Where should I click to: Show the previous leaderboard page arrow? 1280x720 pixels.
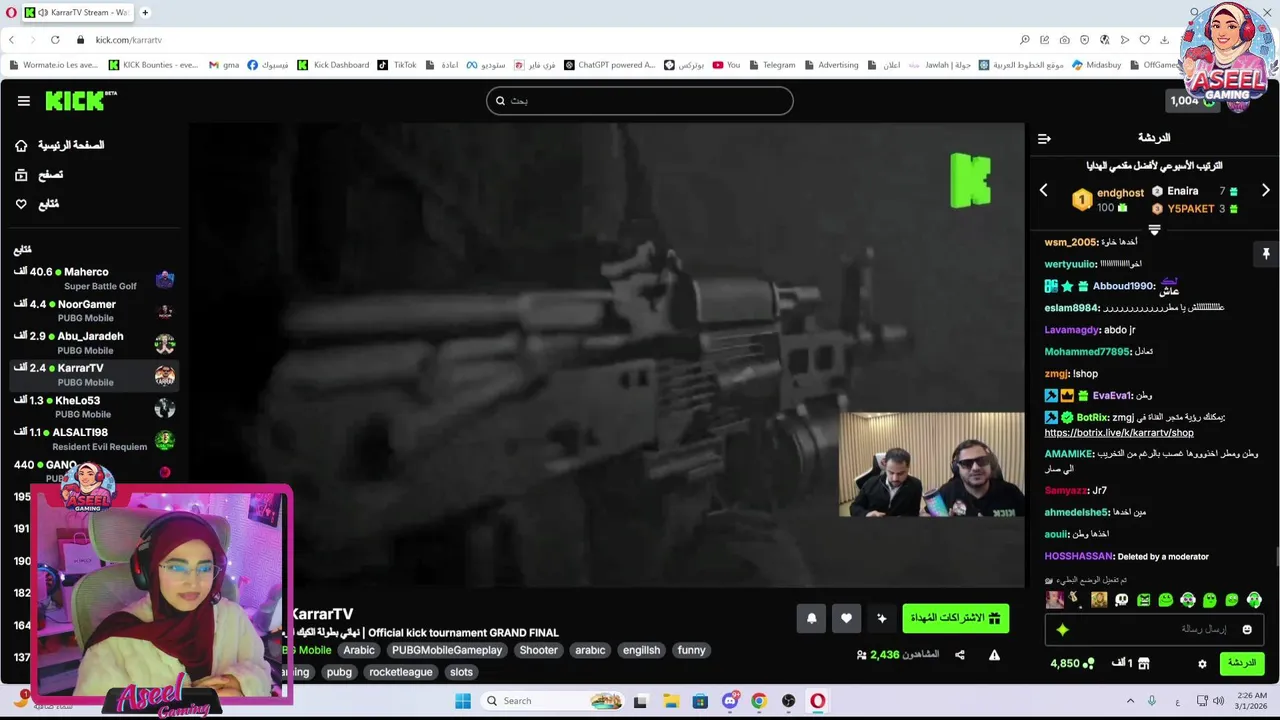1043,190
